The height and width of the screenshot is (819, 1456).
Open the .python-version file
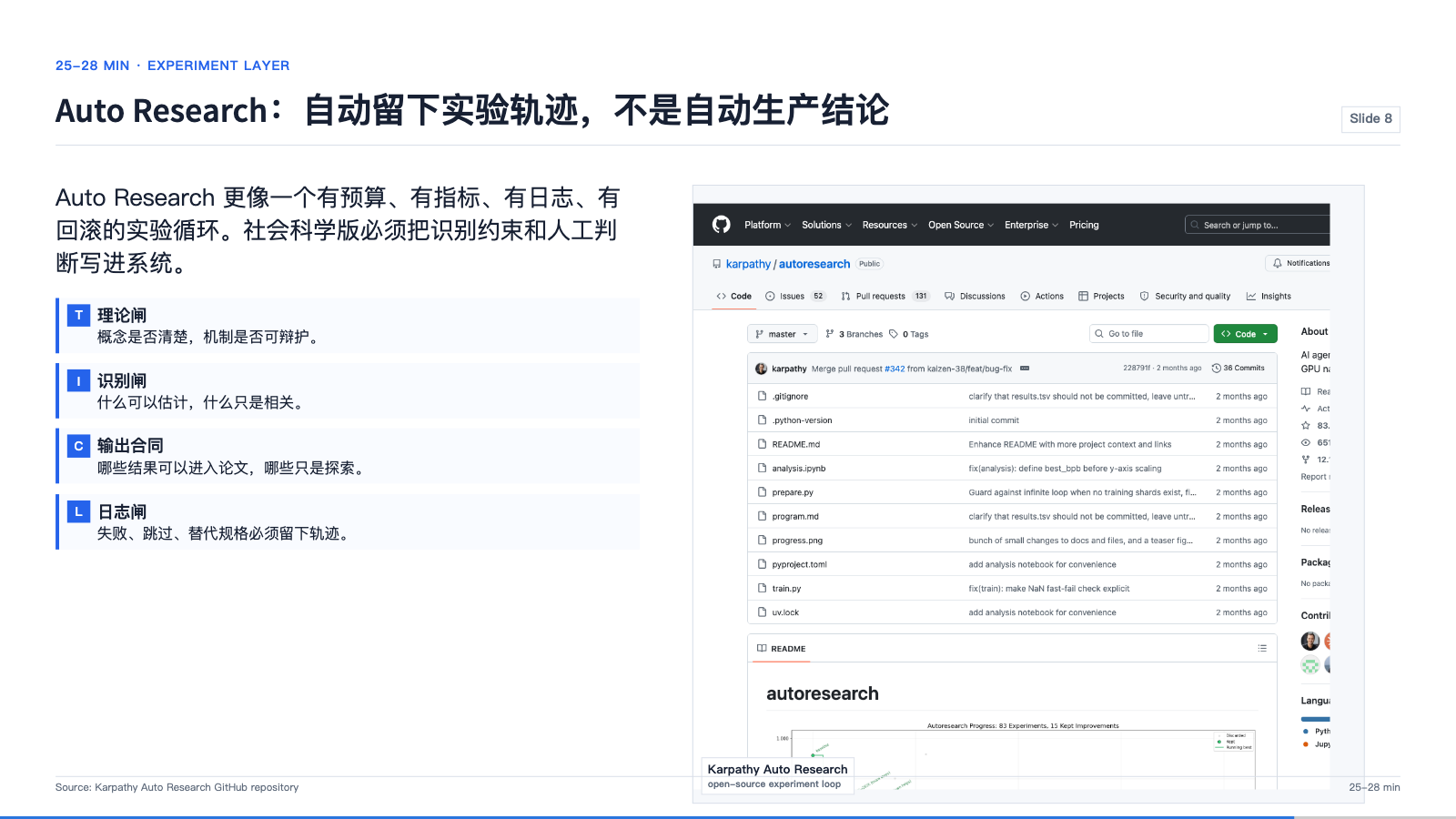pos(802,420)
